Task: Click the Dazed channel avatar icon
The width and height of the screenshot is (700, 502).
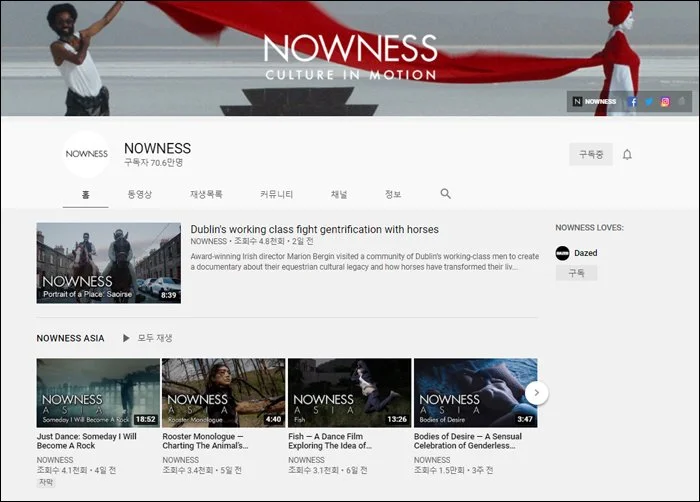Action: pyautogui.click(x=562, y=253)
